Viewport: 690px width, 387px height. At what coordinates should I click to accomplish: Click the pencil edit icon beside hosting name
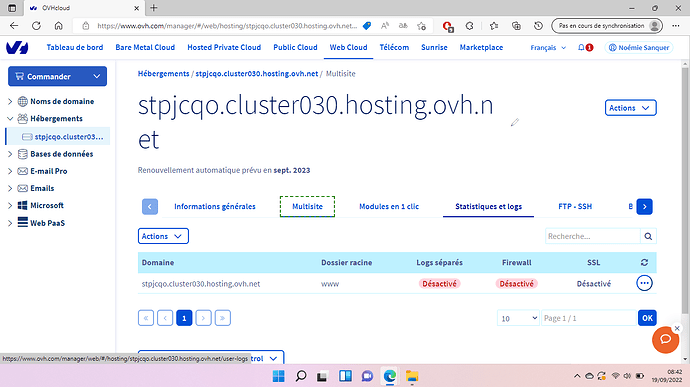coord(514,122)
